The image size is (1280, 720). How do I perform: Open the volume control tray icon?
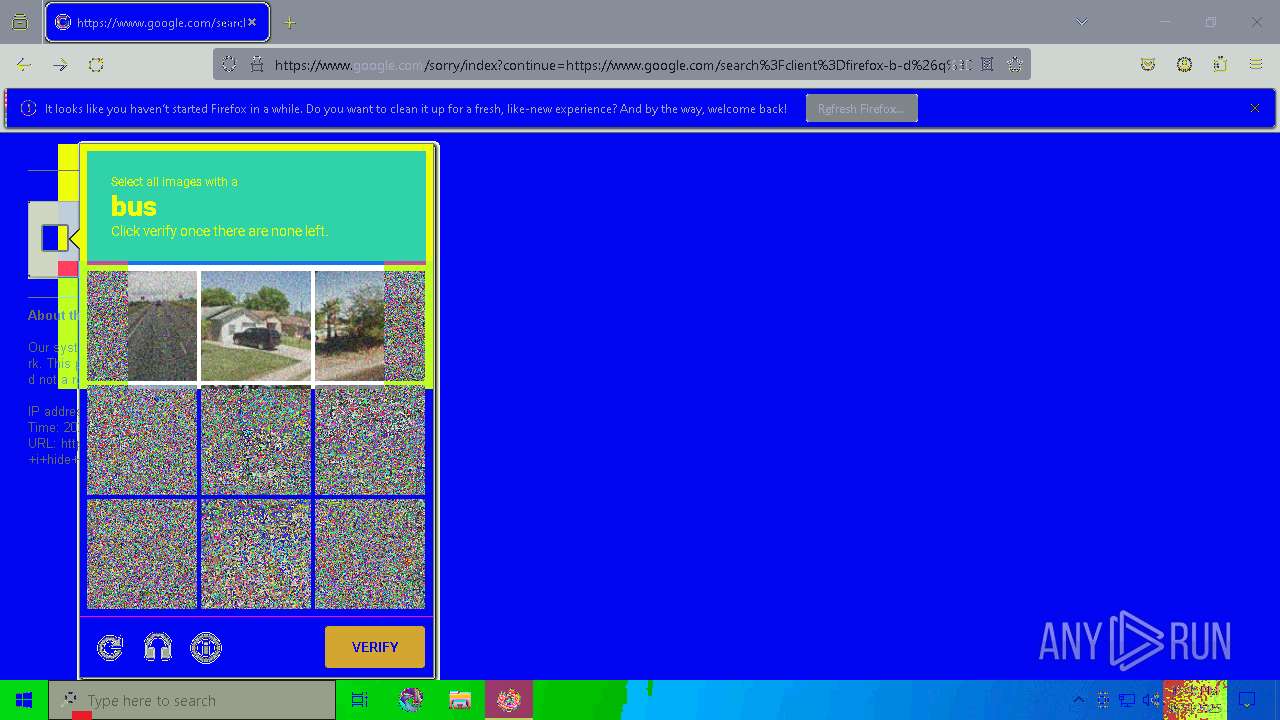1151,700
